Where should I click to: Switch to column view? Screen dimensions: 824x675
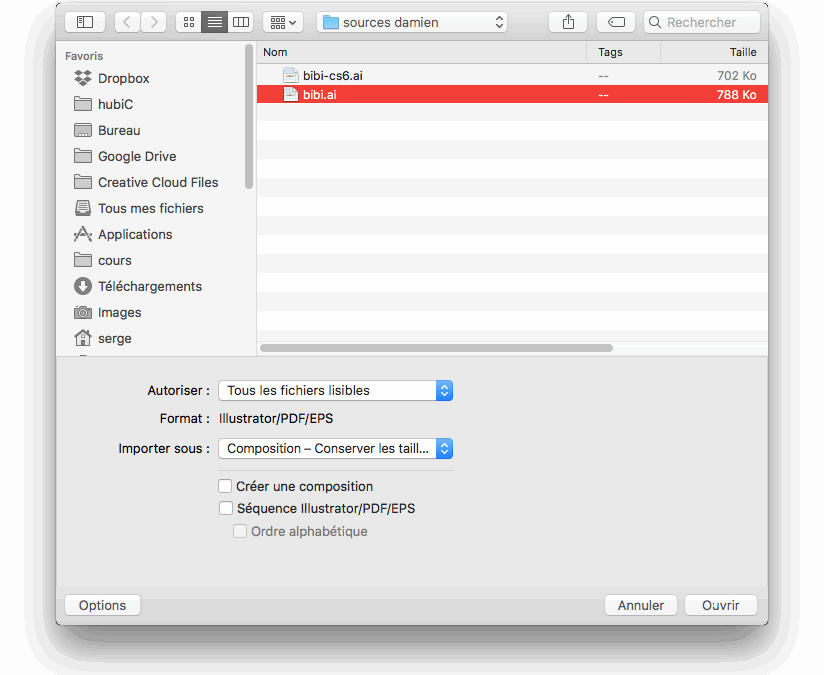(x=241, y=22)
